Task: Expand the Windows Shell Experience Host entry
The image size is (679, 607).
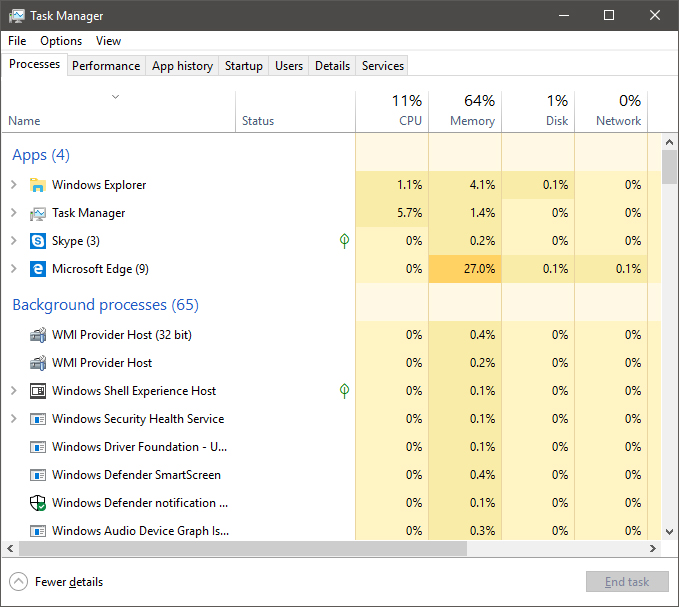Action: (x=14, y=391)
